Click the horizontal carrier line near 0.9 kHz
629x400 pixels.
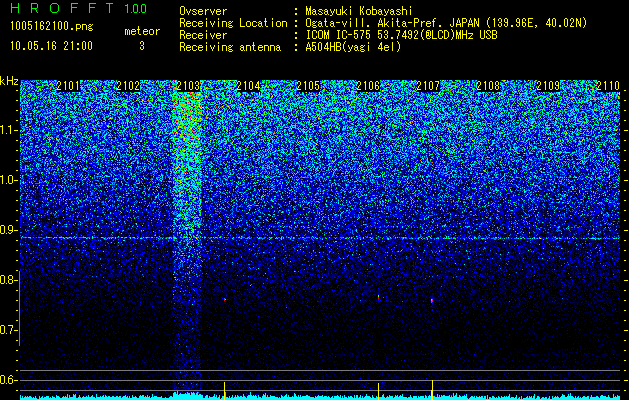[320, 238]
